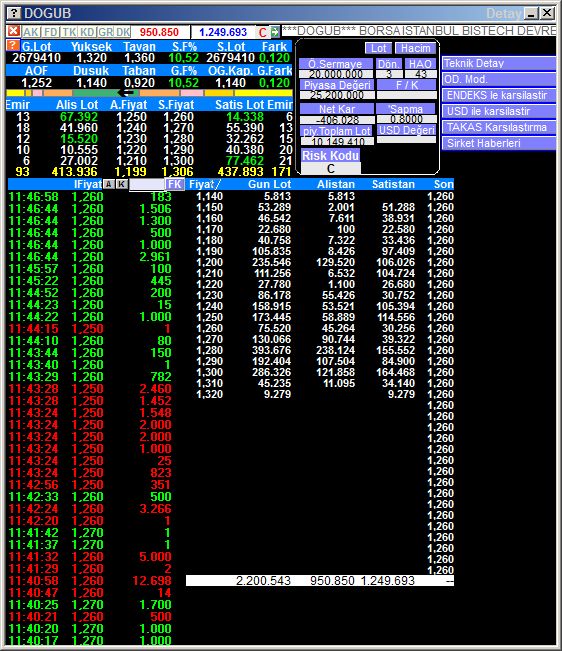Click the Piyasa Değeri label
Viewport: 562px width, 651px height.
pyautogui.click(x=337, y=85)
